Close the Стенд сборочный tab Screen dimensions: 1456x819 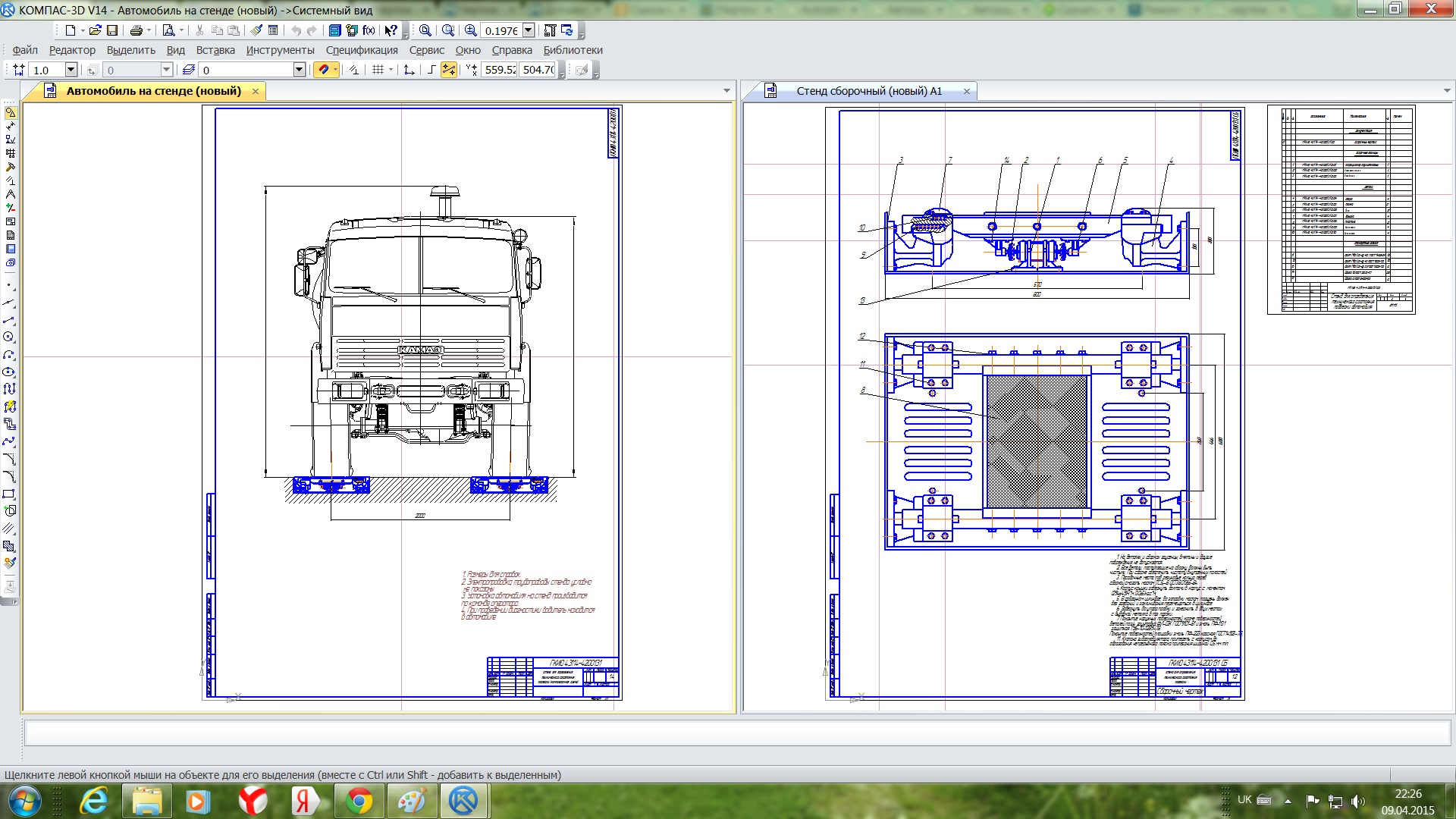click(x=967, y=91)
